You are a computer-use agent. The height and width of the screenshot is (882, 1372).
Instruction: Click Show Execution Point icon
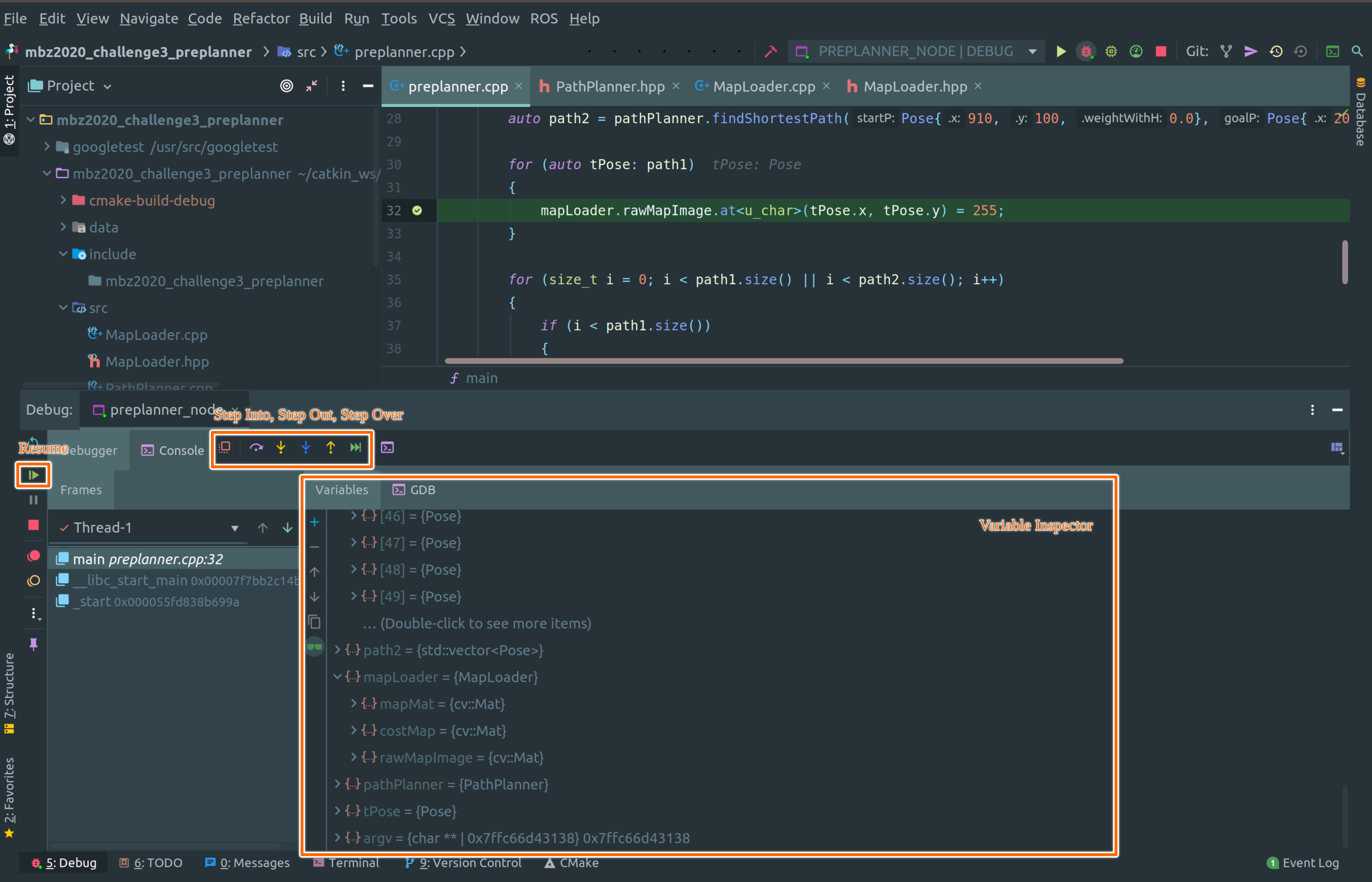tap(224, 447)
